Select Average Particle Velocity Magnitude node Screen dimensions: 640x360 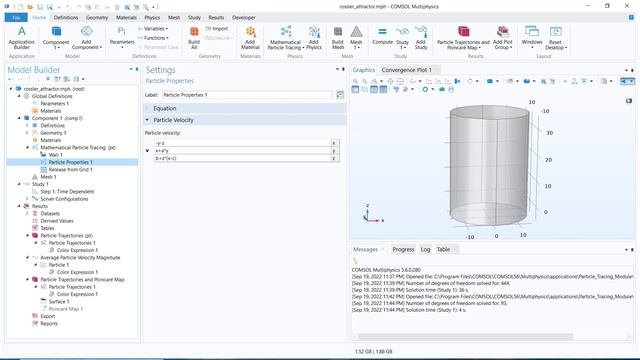coord(80,258)
